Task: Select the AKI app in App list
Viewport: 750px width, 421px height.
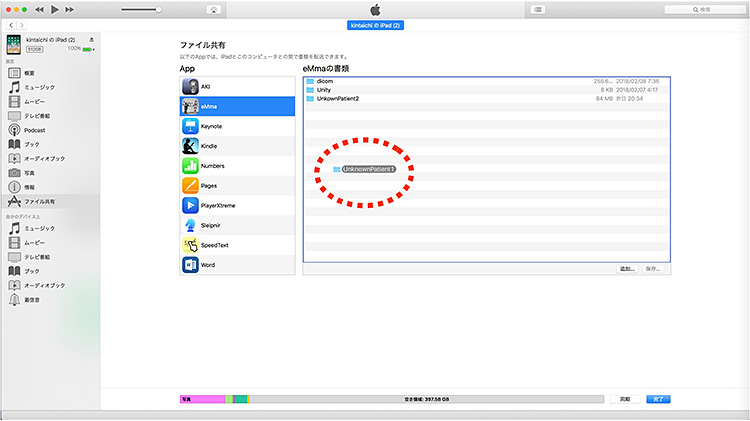Action: [x=237, y=87]
